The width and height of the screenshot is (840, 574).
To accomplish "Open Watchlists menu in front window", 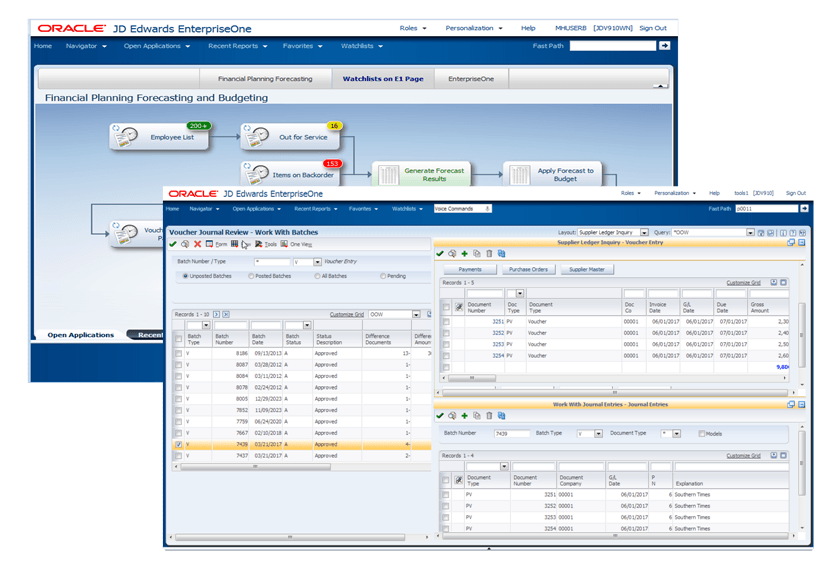I will (x=407, y=209).
